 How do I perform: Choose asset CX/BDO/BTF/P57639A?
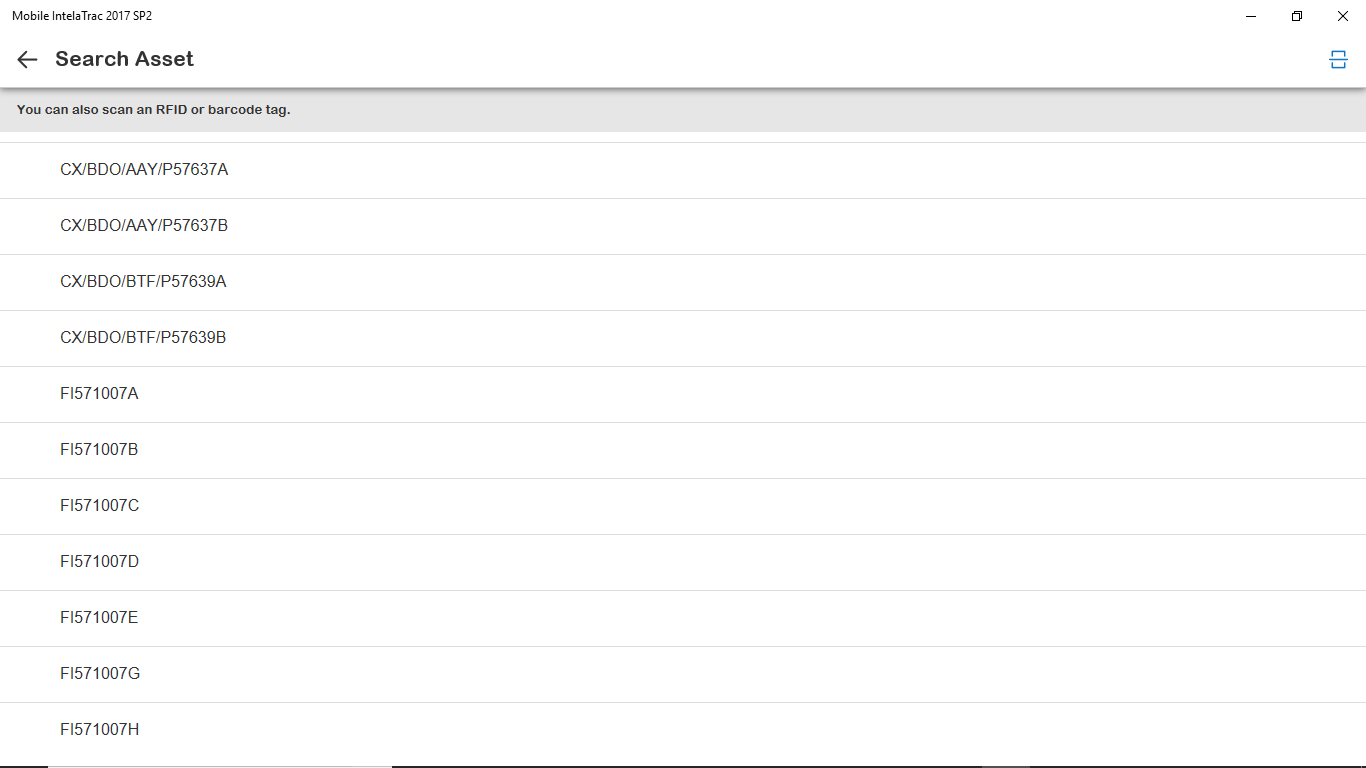[x=683, y=282]
